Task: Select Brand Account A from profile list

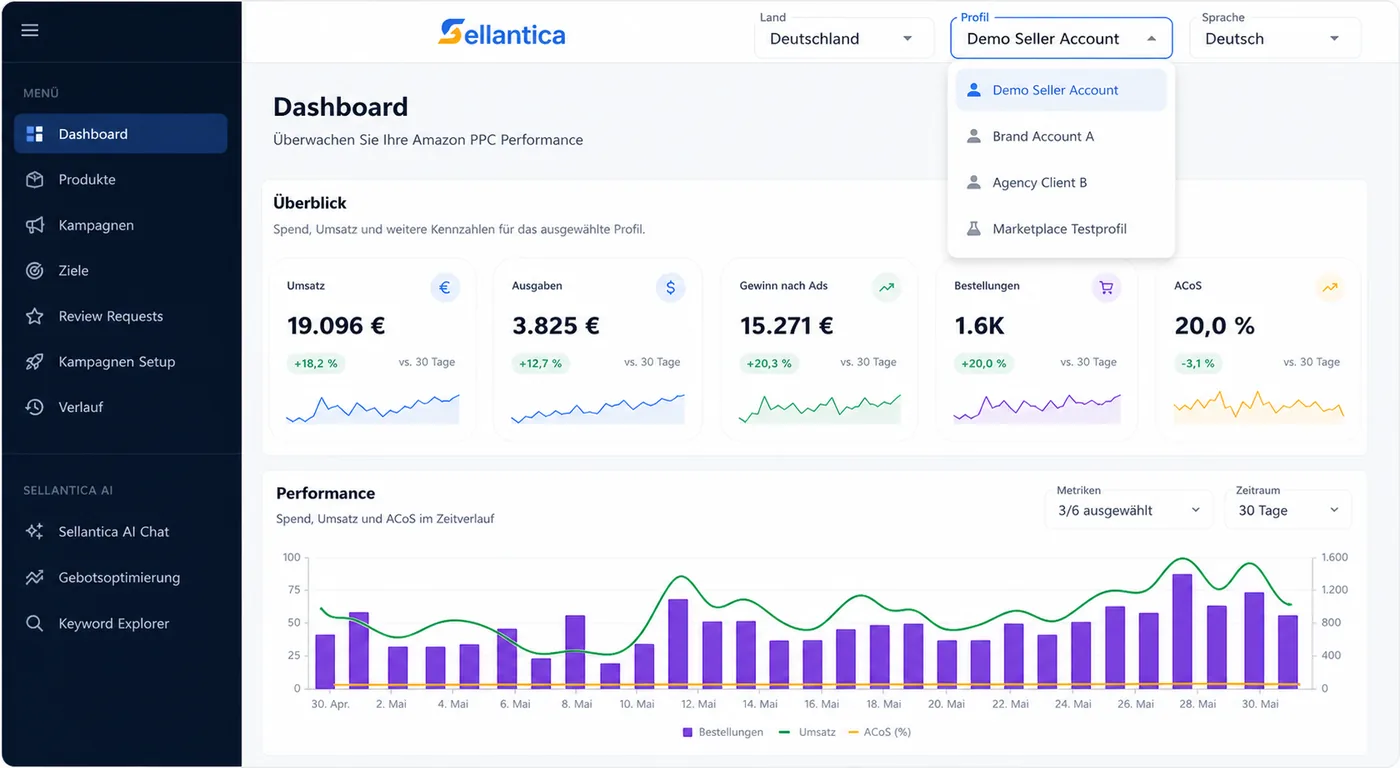Action: point(1061,136)
